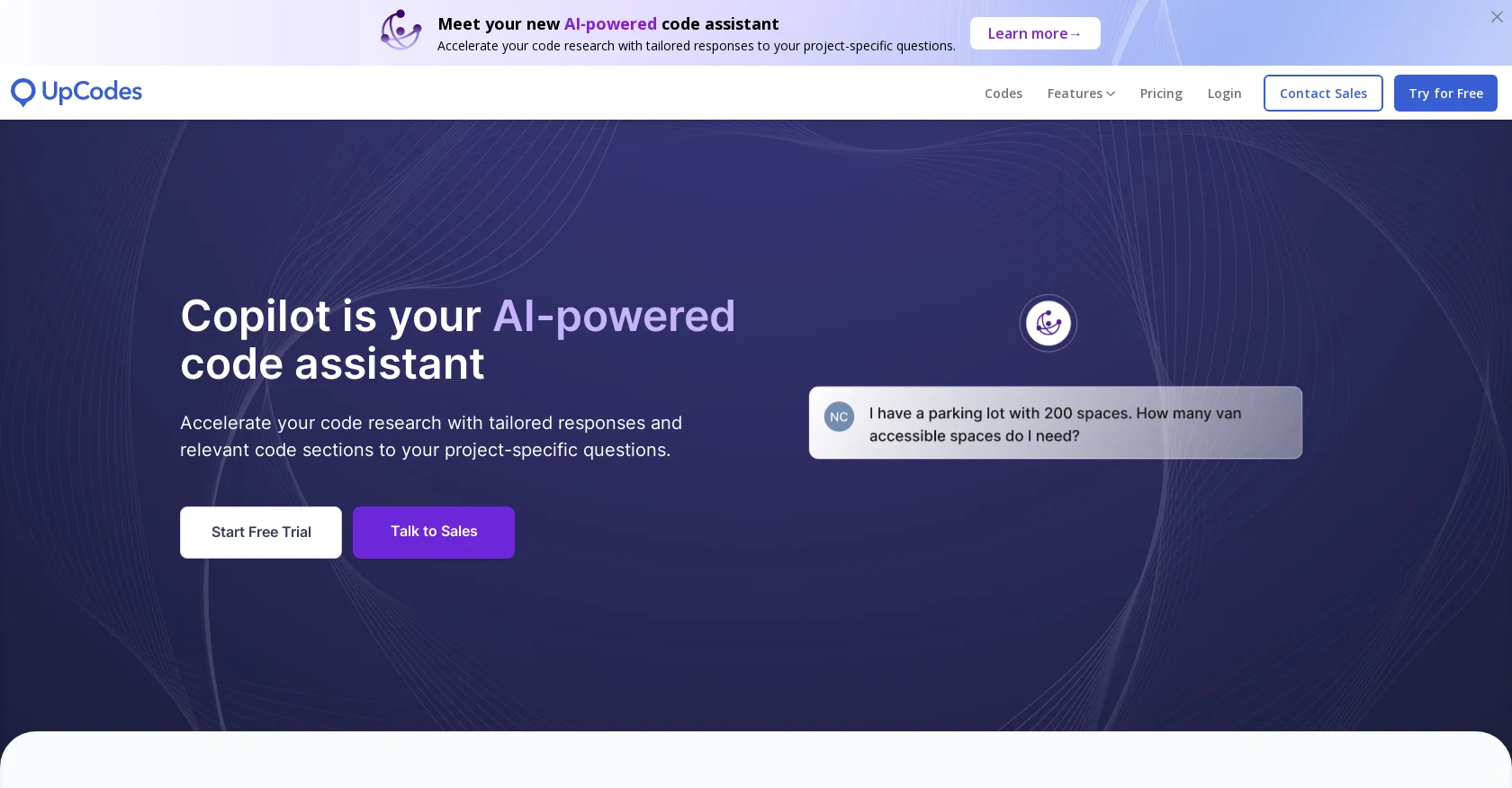This screenshot has height=788, width=1512.
Task: Click the Start Free Trial button
Action: tap(261, 533)
